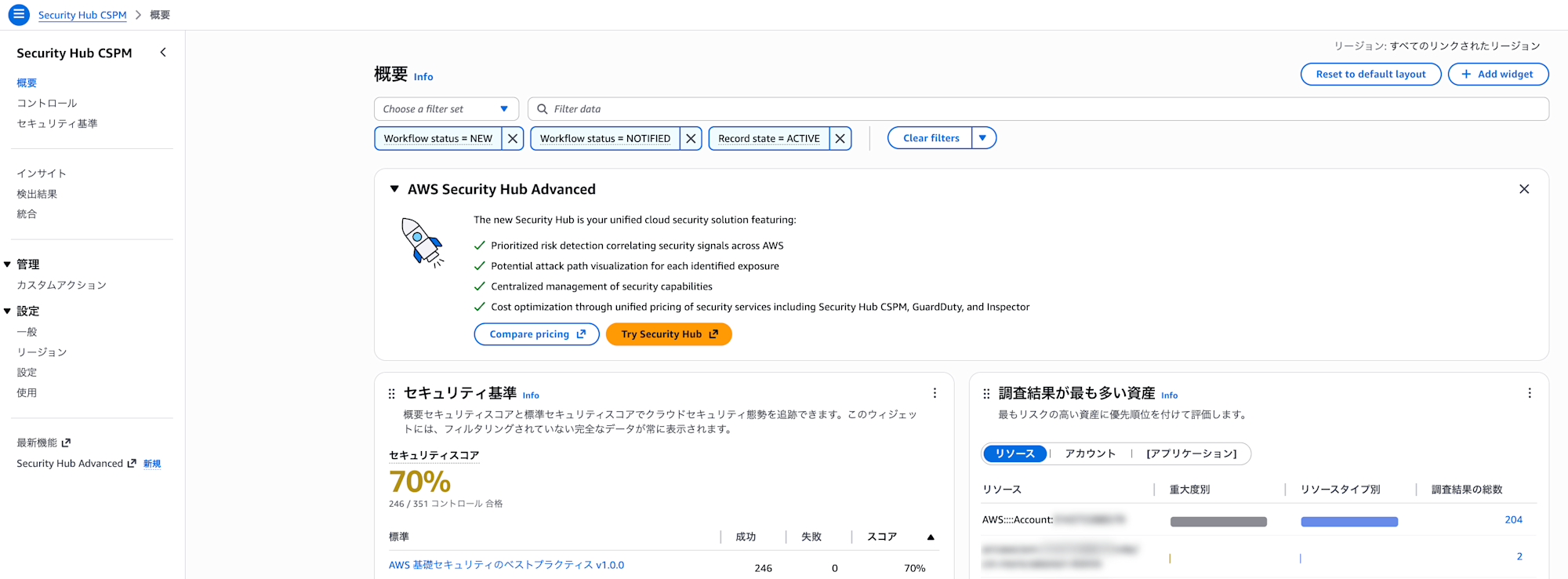The height and width of the screenshot is (579, 1568).
Task: Click the Workflow status = NEW filter token
Action: pos(438,138)
